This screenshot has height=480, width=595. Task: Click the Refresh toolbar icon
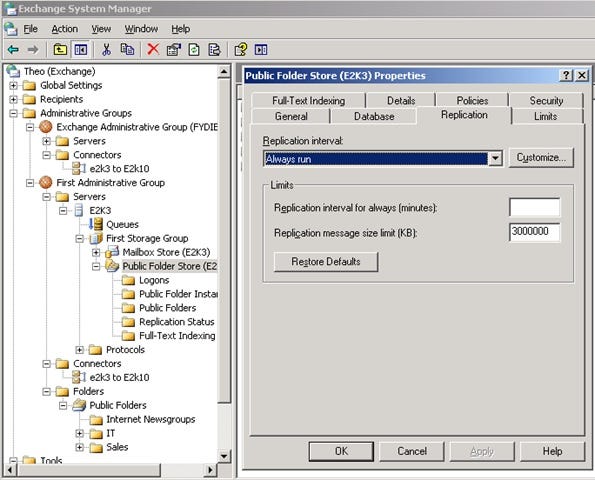pos(194,49)
